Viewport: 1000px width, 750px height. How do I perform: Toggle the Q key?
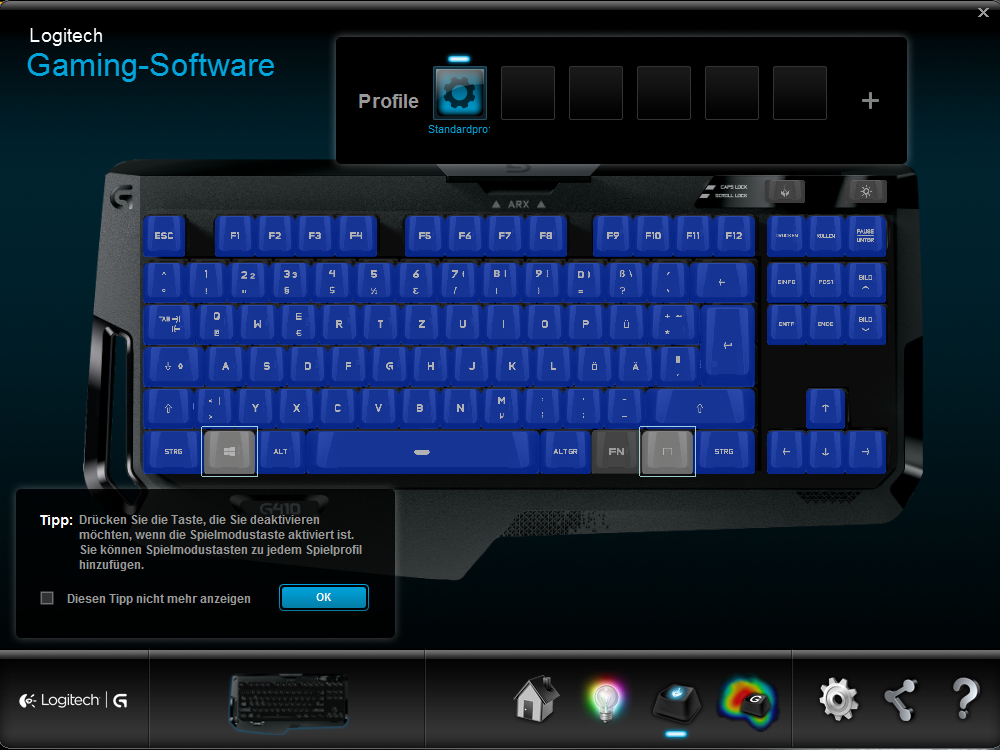click(x=217, y=324)
